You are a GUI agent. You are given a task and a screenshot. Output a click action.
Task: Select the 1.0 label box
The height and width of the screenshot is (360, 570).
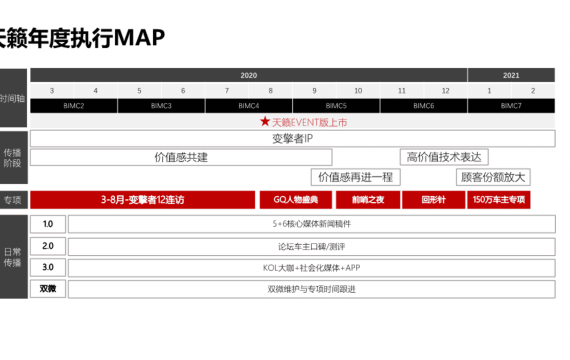click(48, 224)
